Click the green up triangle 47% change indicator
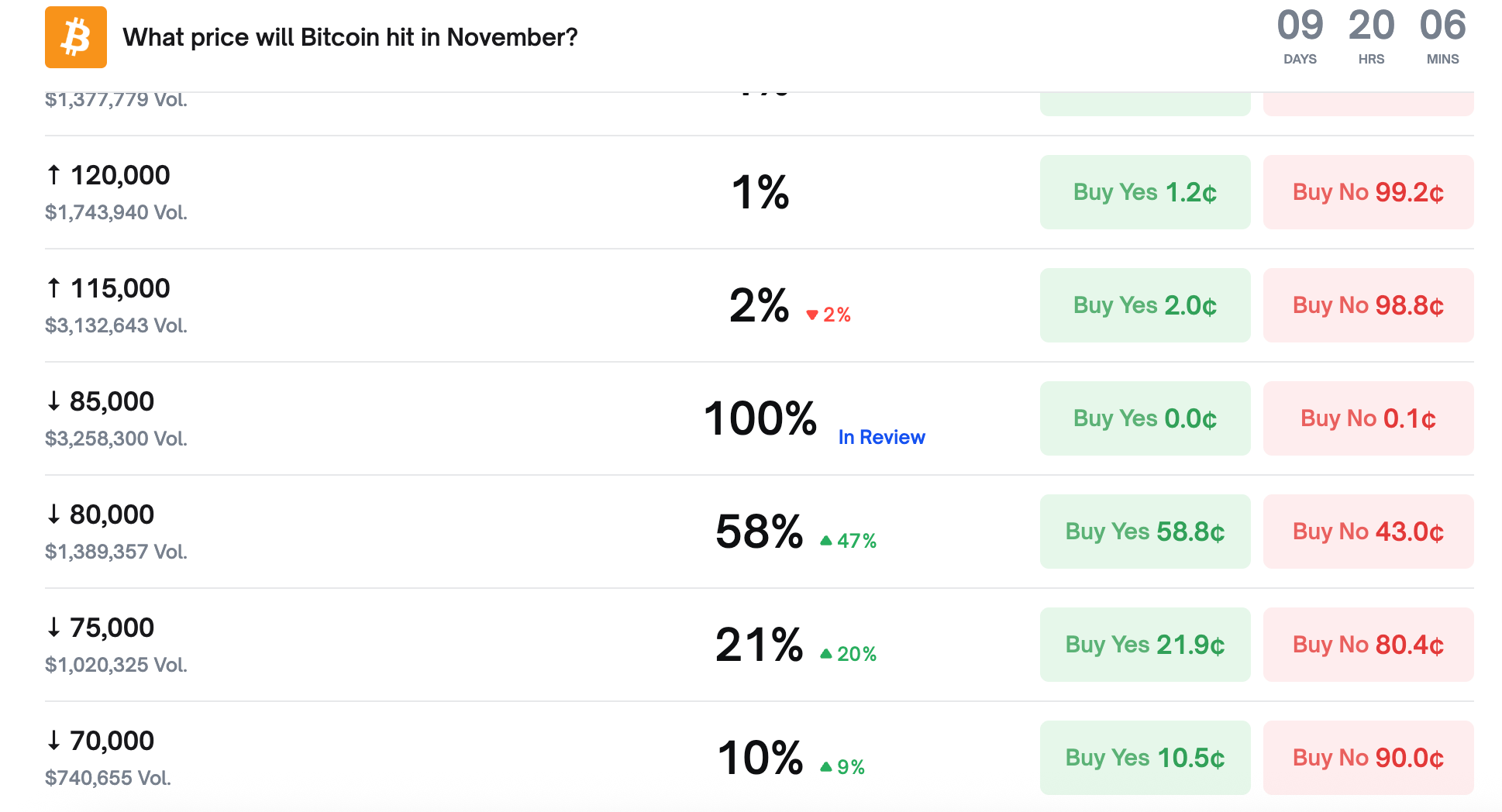Screen dimensions: 1502x812 849,541
